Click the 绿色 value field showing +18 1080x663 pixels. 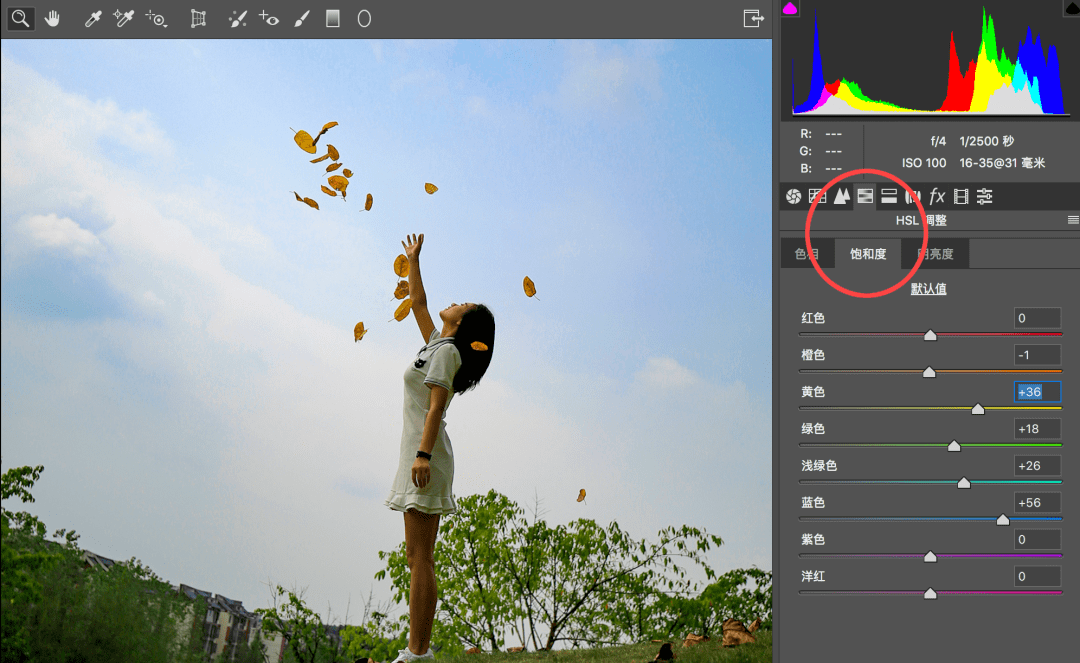pos(1037,429)
